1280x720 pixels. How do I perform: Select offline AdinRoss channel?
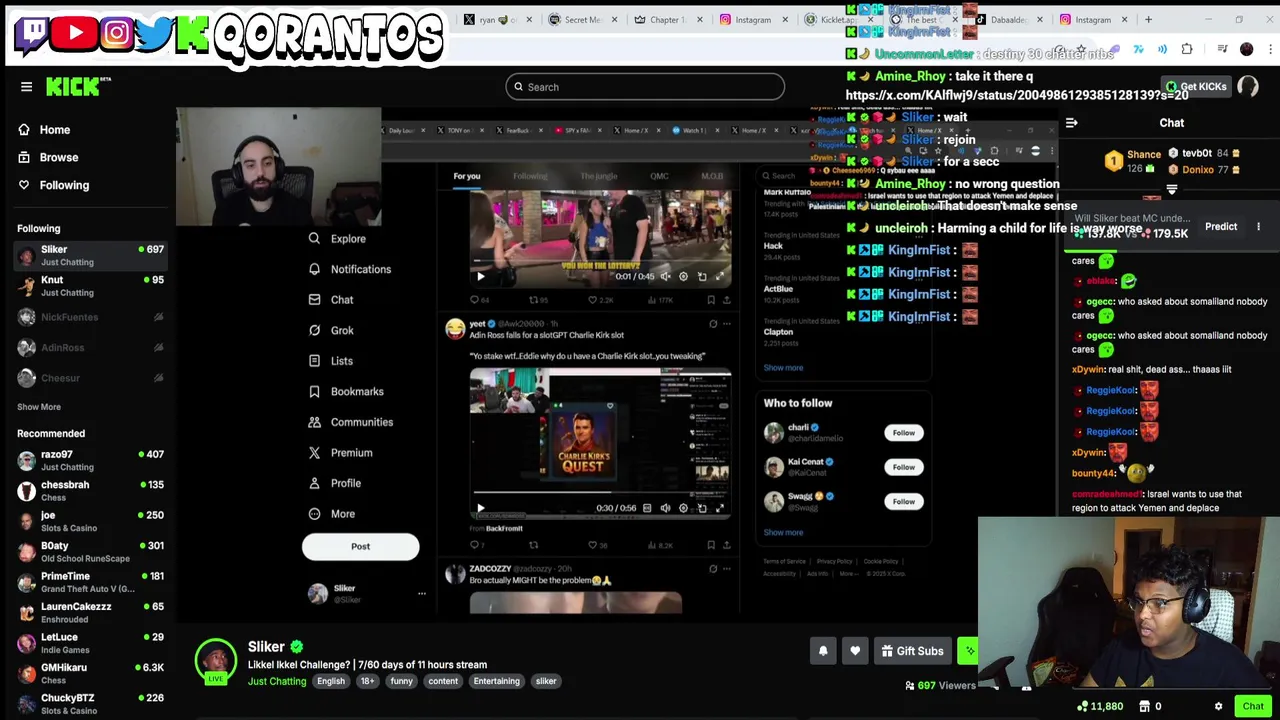pos(90,348)
